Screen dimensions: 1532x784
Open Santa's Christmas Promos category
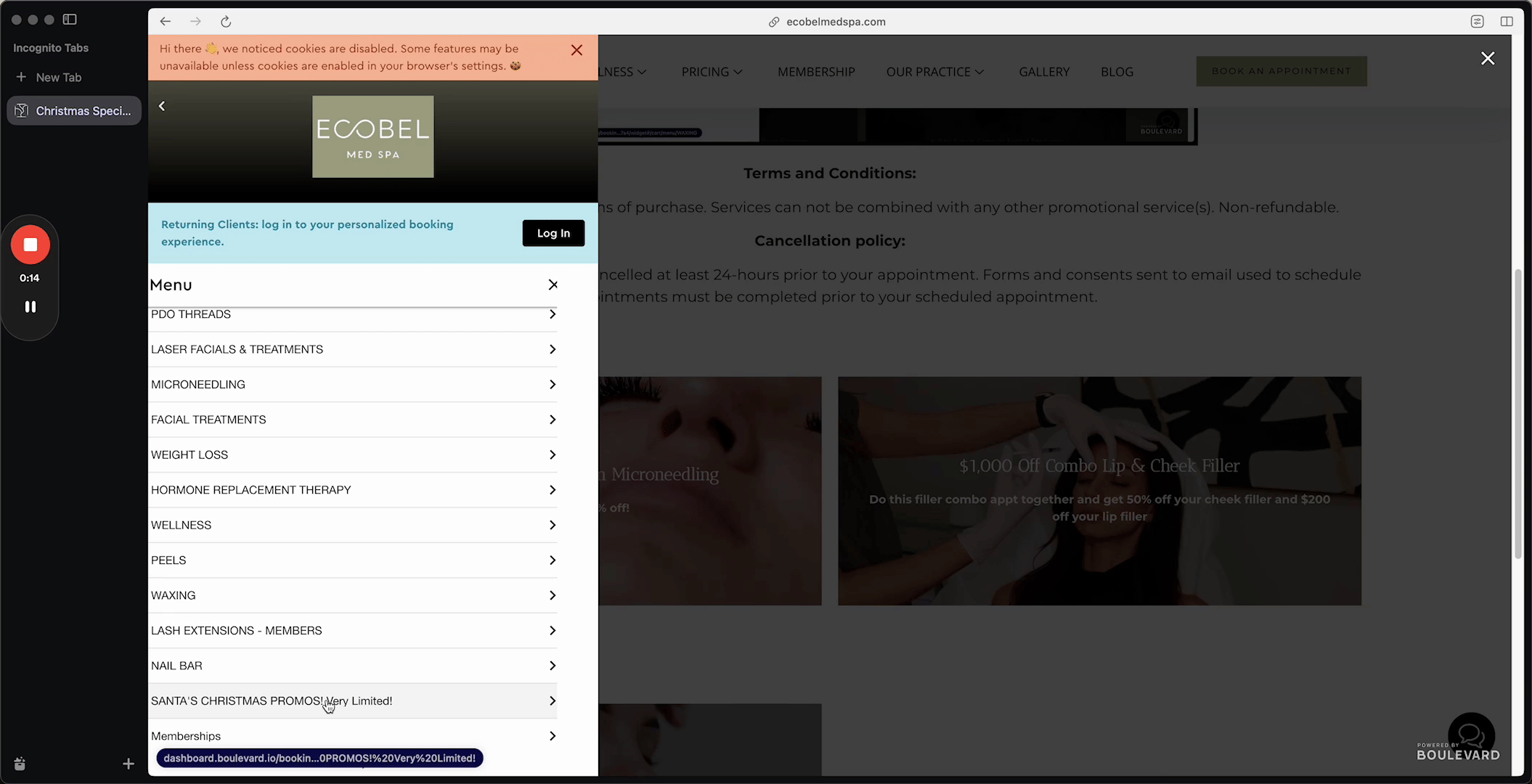click(353, 701)
